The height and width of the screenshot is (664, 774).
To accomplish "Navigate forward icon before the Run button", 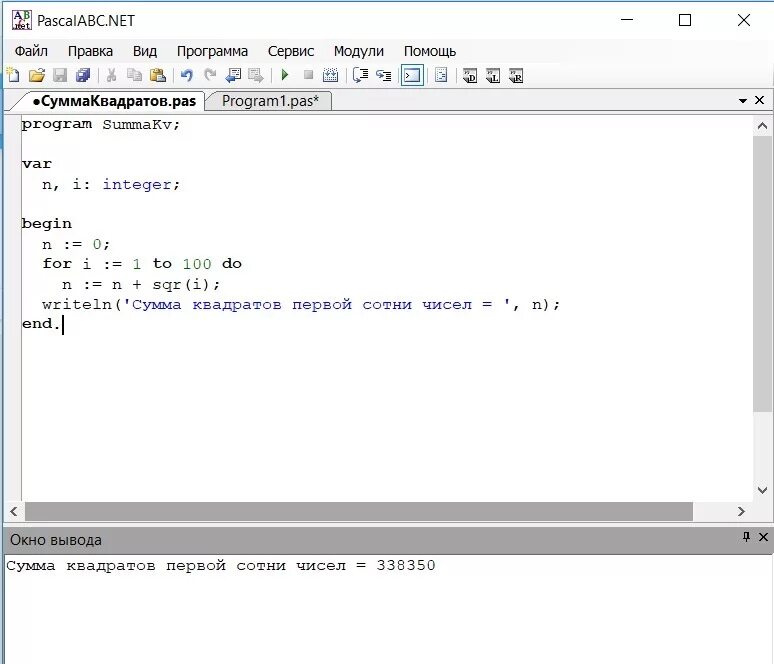I will click(x=256, y=76).
